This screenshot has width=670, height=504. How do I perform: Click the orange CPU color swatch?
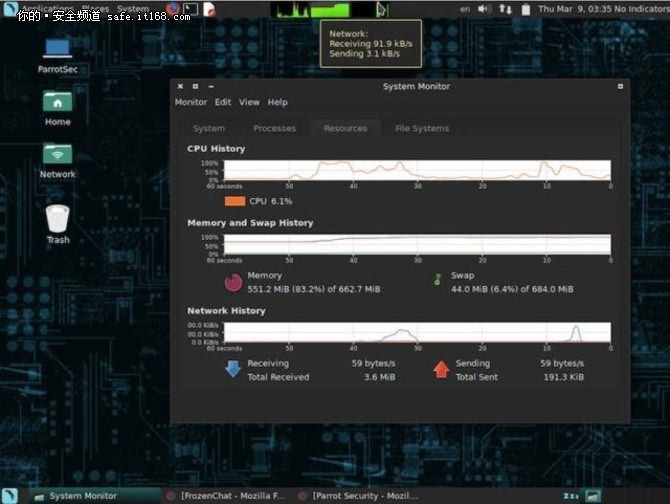click(x=235, y=201)
